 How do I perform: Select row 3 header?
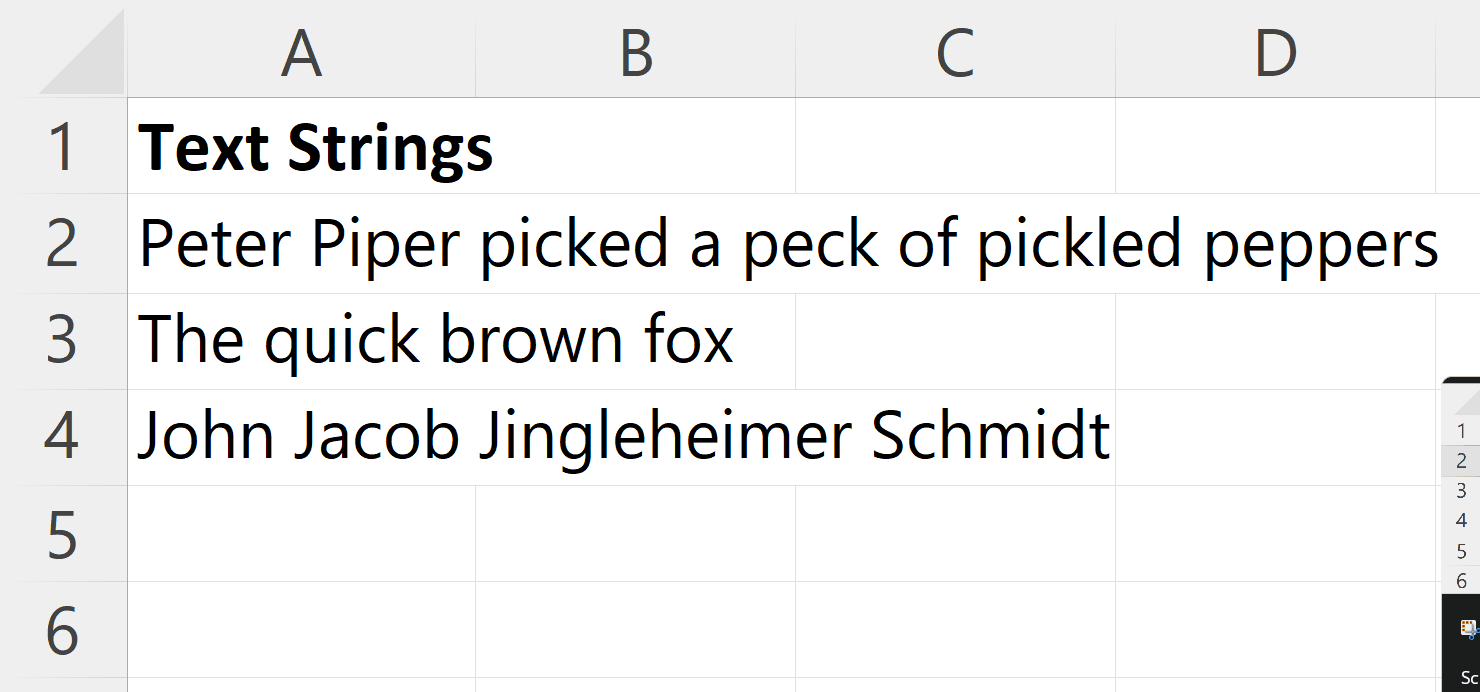(x=63, y=341)
